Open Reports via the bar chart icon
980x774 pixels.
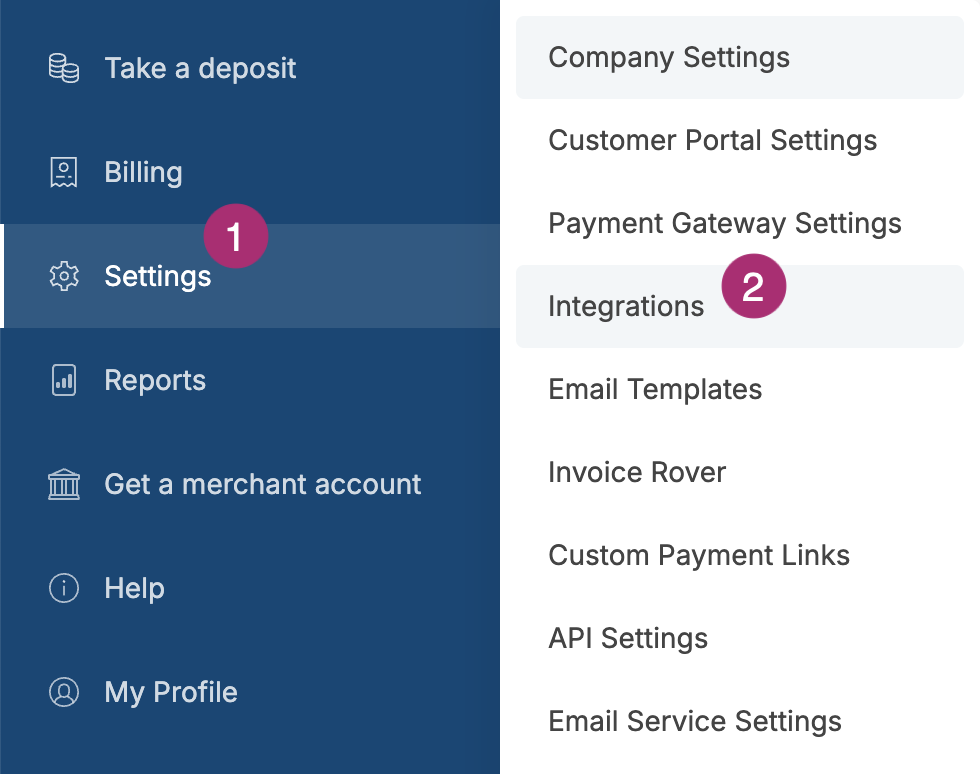click(x=63, y=380)
